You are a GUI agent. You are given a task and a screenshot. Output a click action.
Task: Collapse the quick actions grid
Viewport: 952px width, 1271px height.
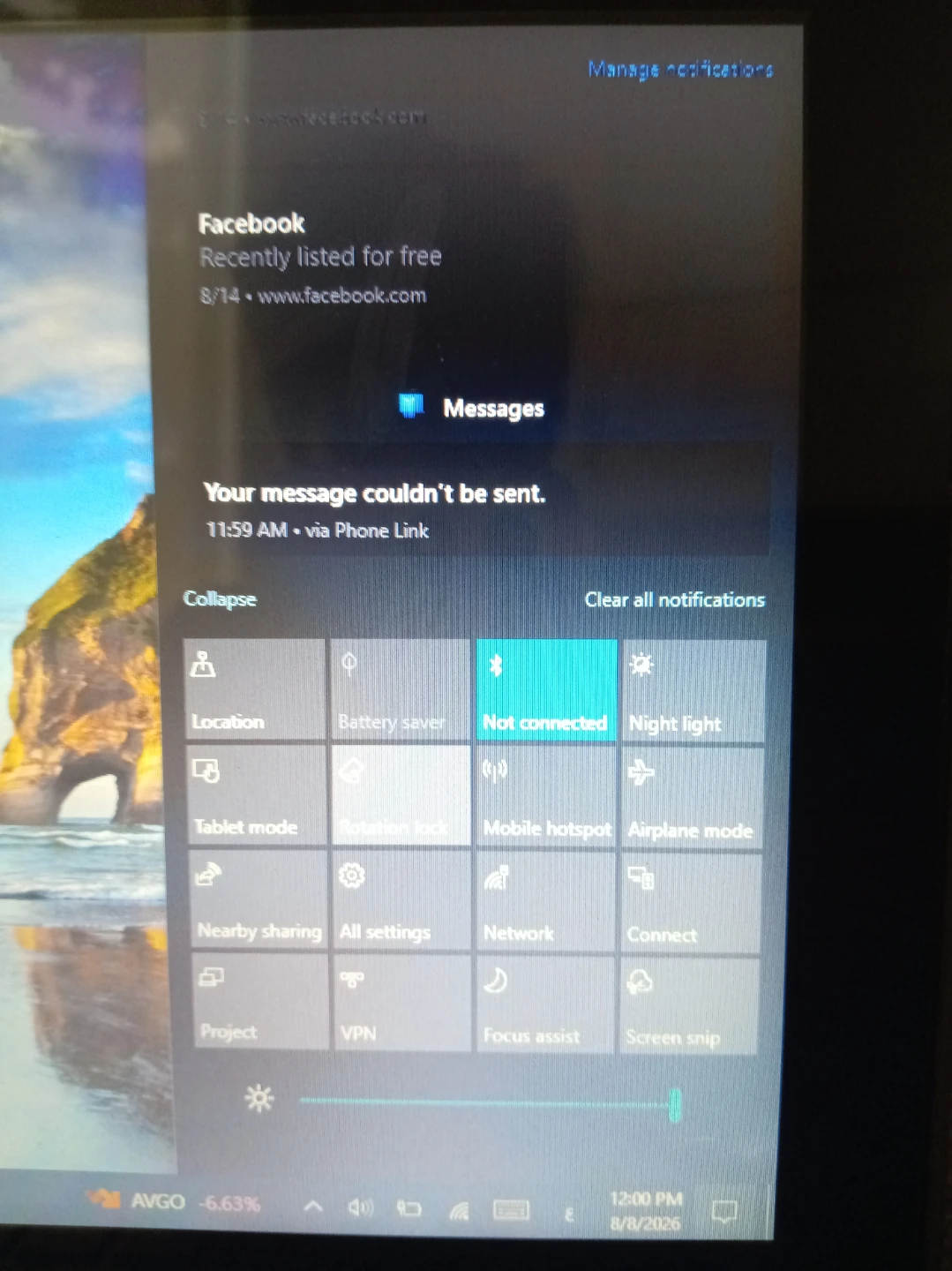click(x=220, y=598)
